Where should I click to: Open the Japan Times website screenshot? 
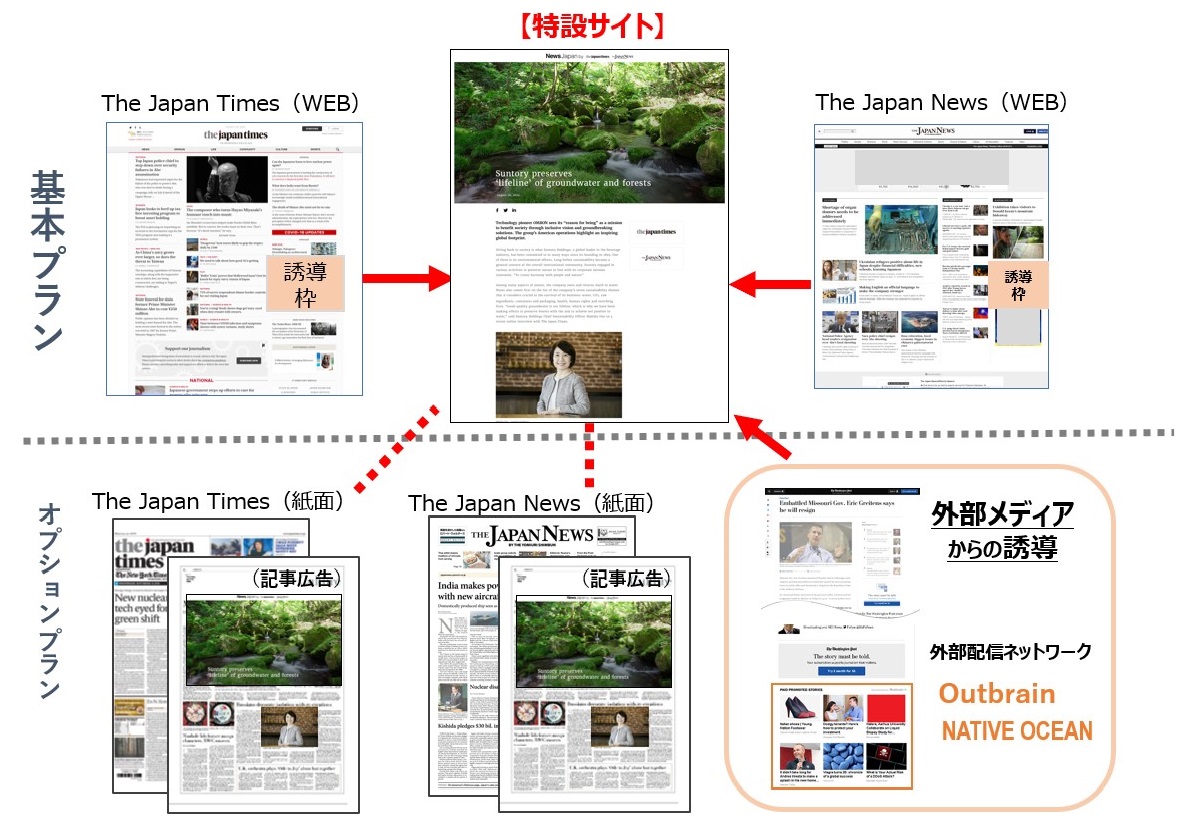(x=234, y=259)
